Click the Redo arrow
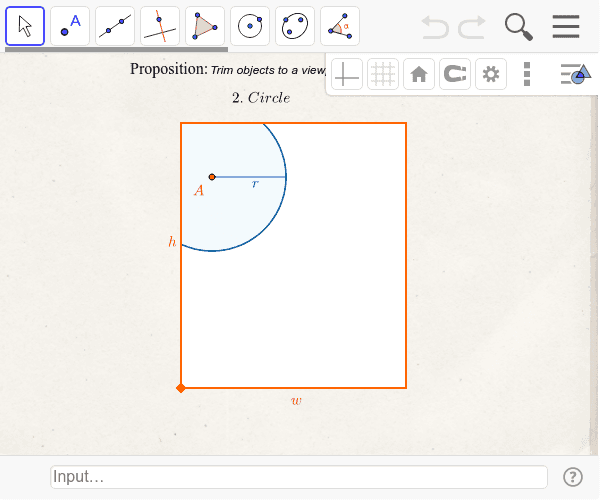 472,27
